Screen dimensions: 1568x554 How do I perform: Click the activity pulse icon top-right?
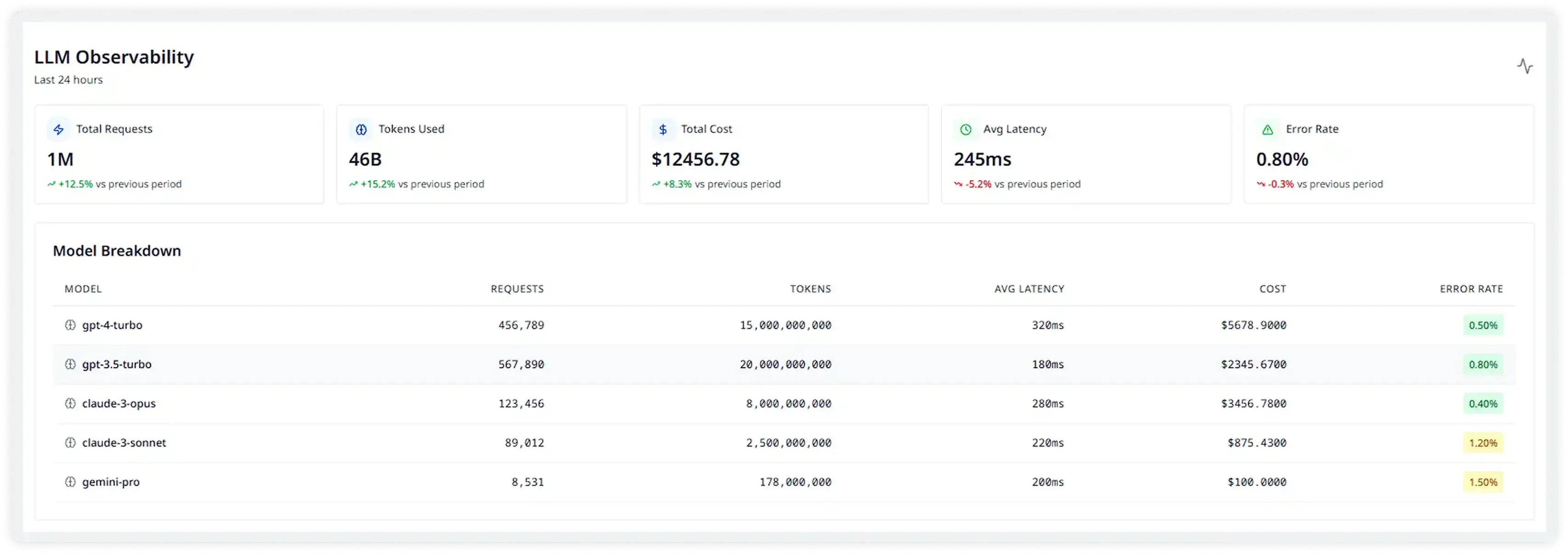(x=1524, y=66)
